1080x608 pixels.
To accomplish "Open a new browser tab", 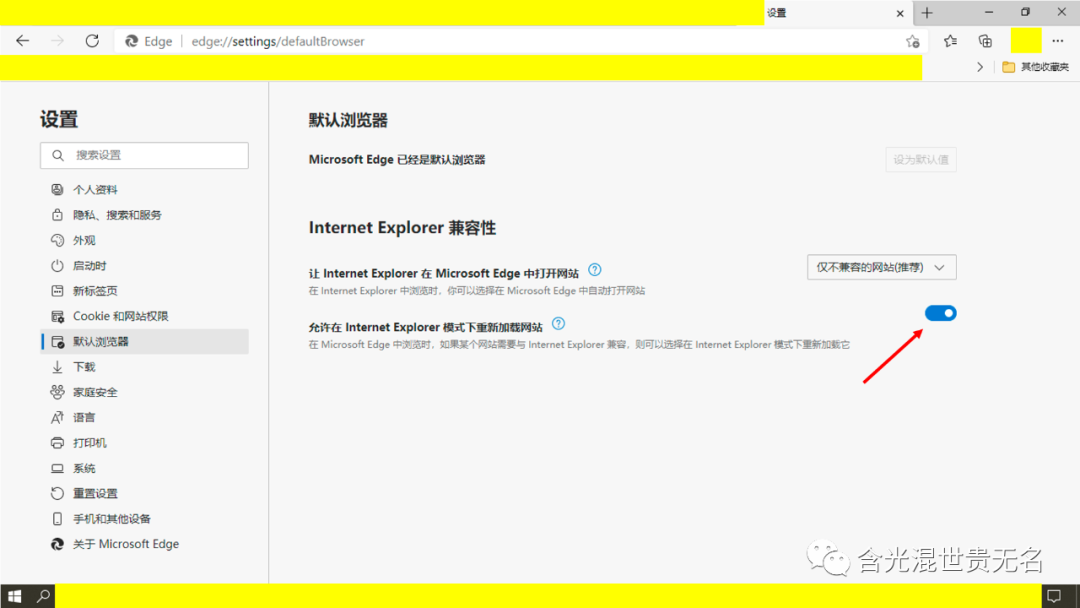I will coord(927,13).
